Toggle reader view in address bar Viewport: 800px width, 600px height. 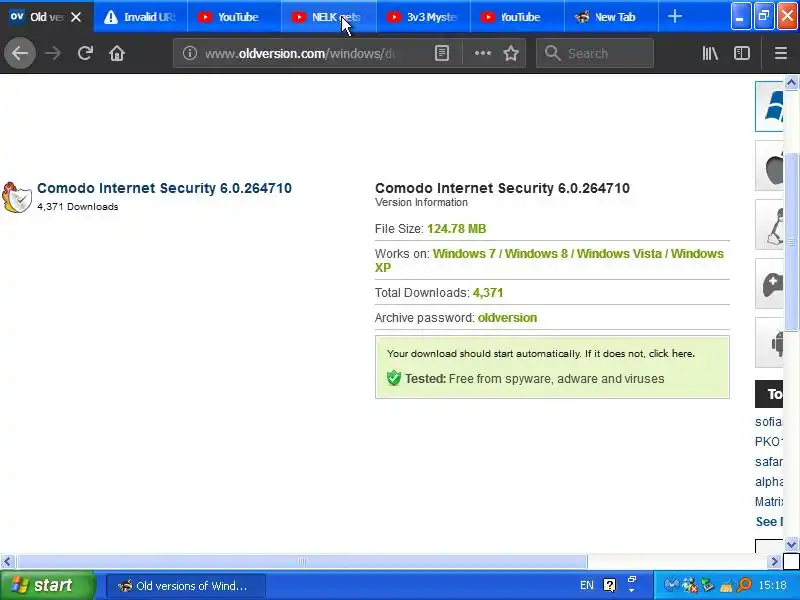point(442,53)
